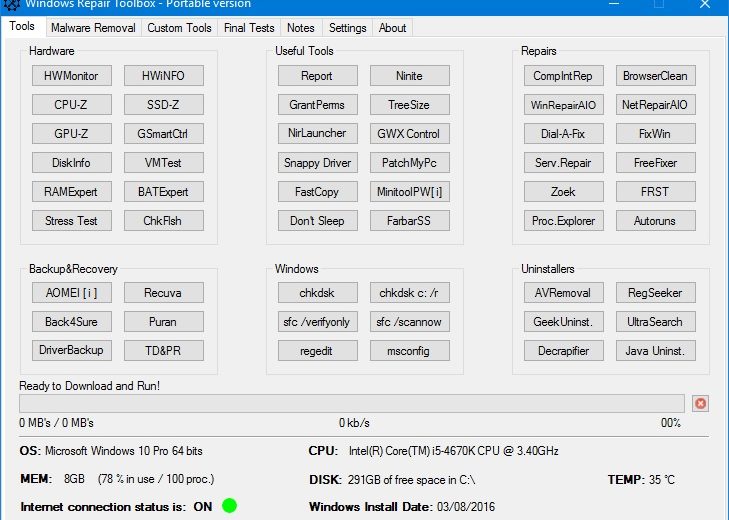Open the Notes tab
The height and width of the screenshot is (520, 729).
pos(300,28)
